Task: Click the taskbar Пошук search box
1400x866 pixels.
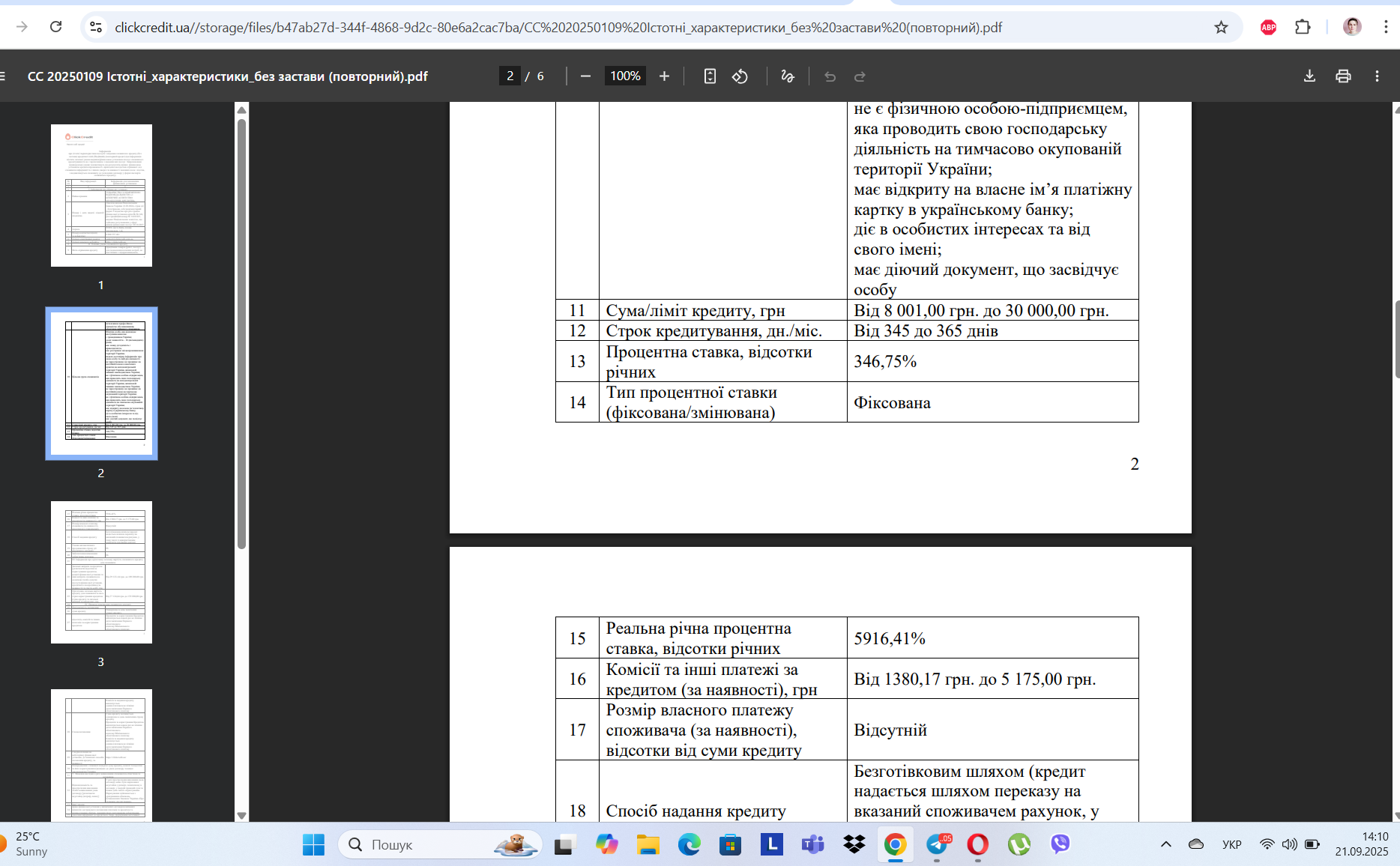Action: pos(441,844)
